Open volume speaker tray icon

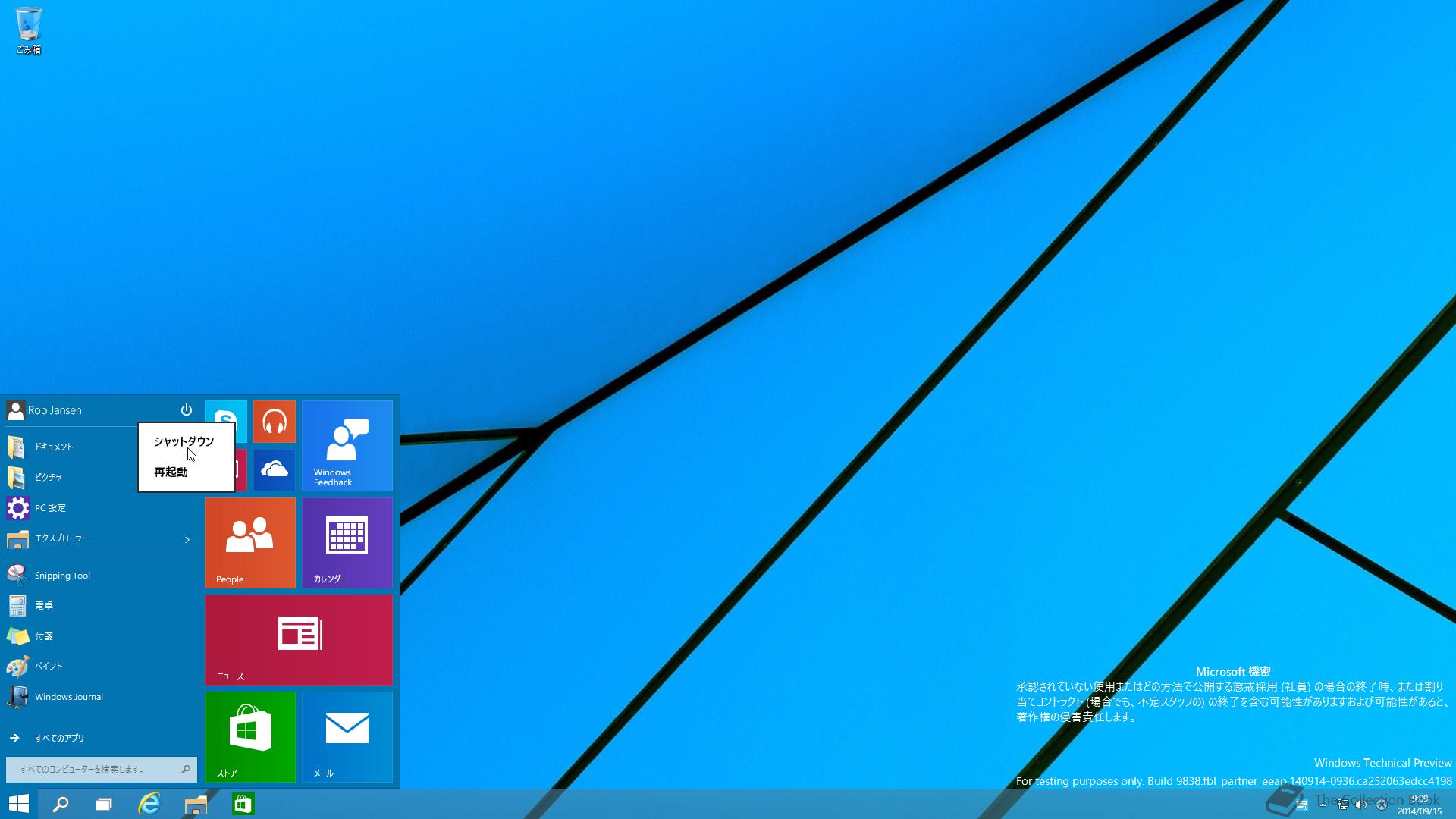tap(1361, 805)
